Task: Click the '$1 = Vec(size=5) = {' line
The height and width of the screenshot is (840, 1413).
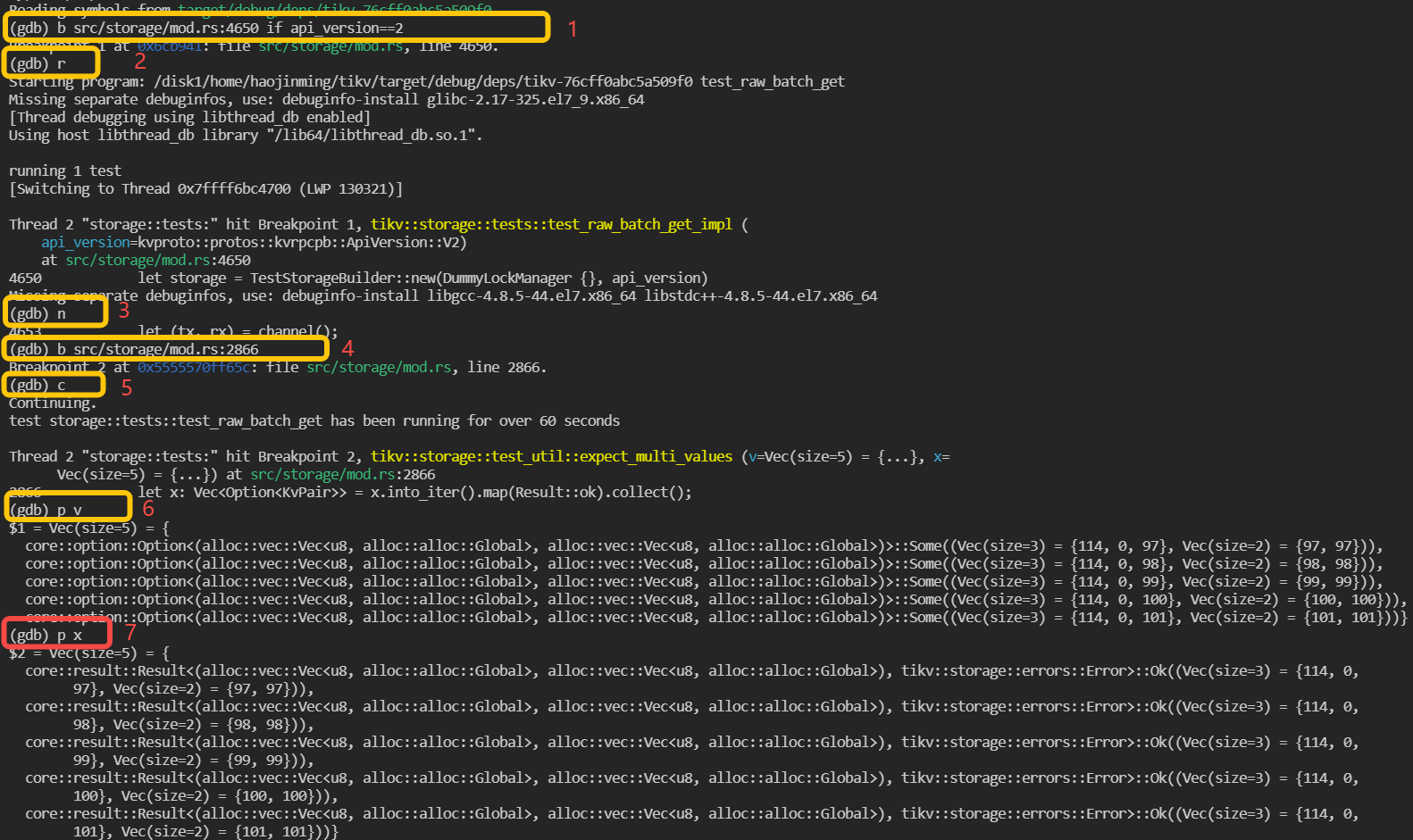Action: point(89,528)
